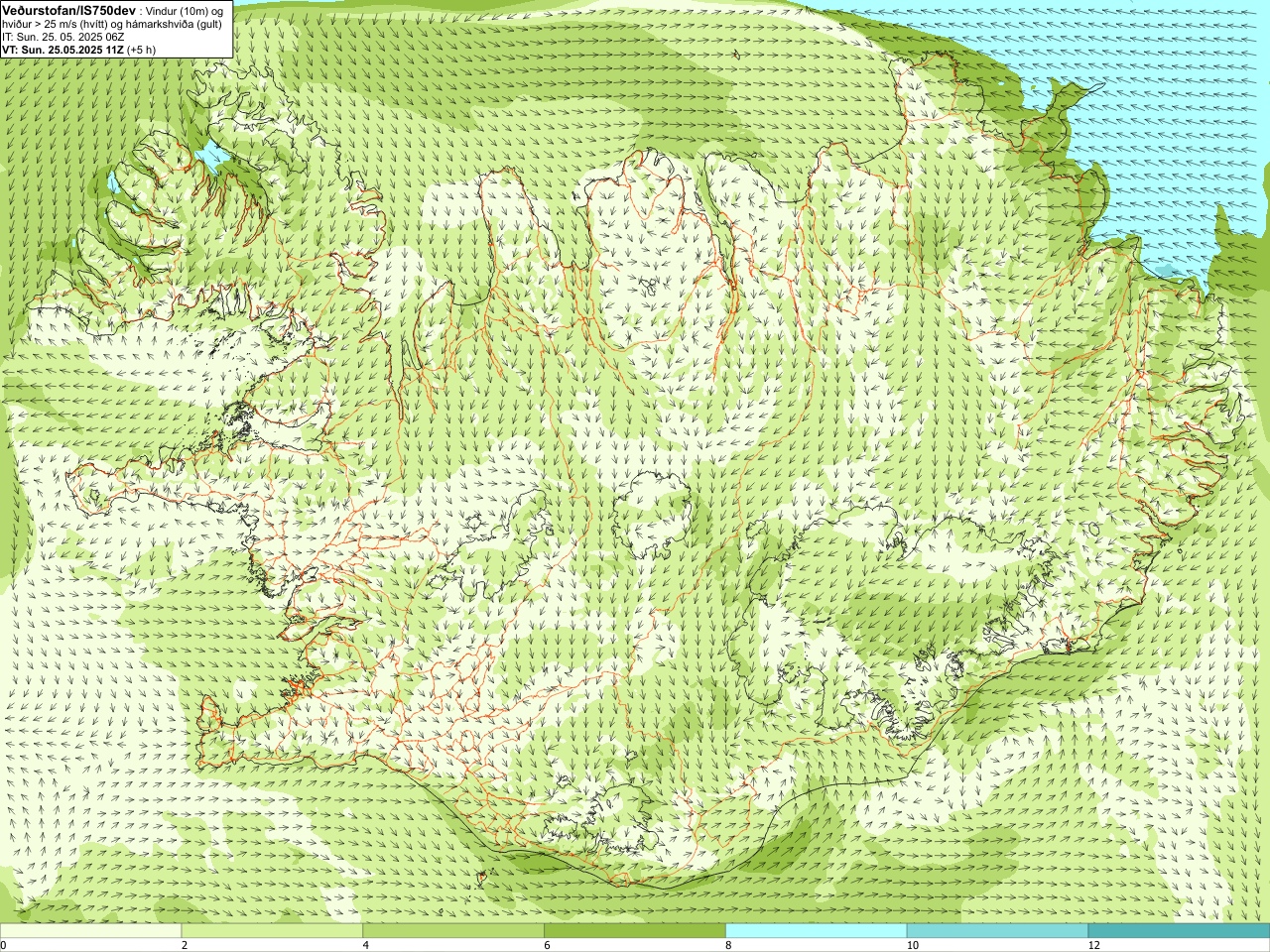Click the 'IT: Sun. 25. 05. 2025 06Z' line
This screenshot has height=952, width=1270.
pos(63,37)
